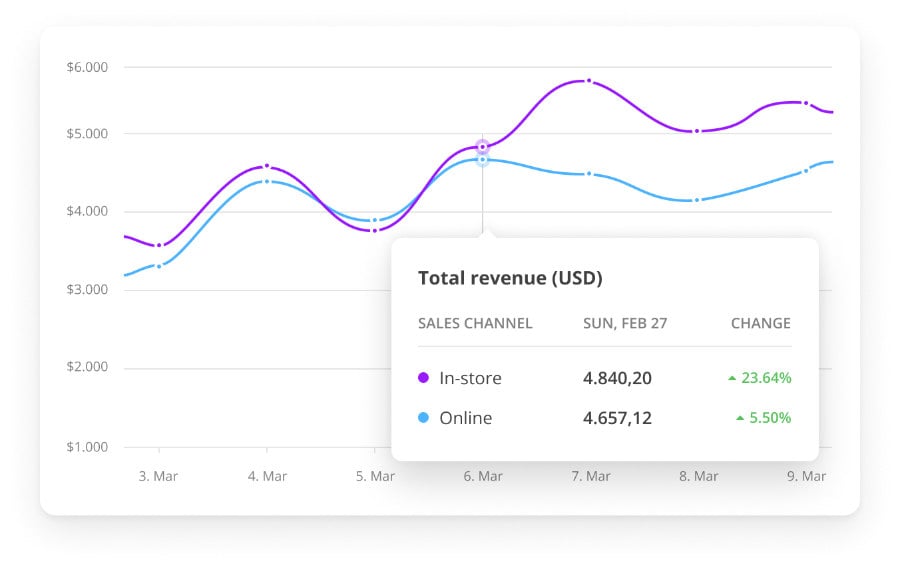Click the 23.64% change value

766,378
